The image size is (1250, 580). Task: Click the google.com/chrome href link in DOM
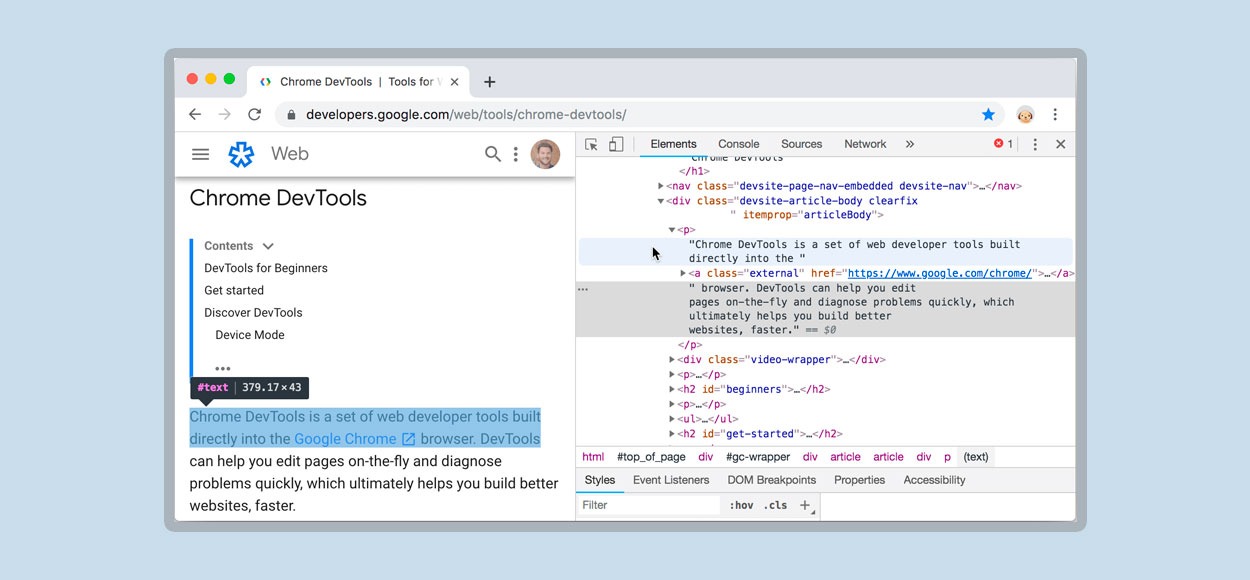[x=939, y=273]
